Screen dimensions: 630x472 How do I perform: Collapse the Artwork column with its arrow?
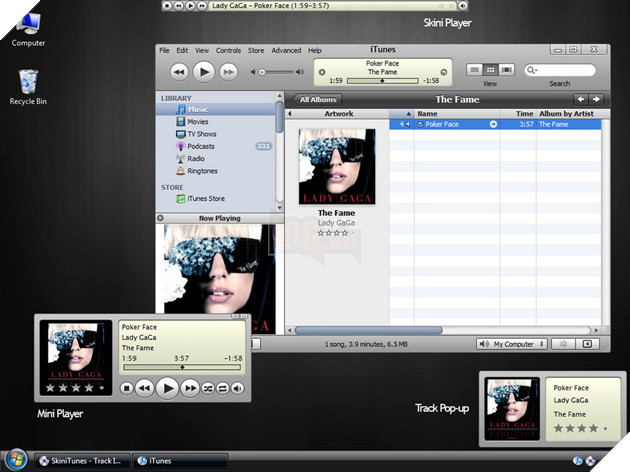pos(290,114)
